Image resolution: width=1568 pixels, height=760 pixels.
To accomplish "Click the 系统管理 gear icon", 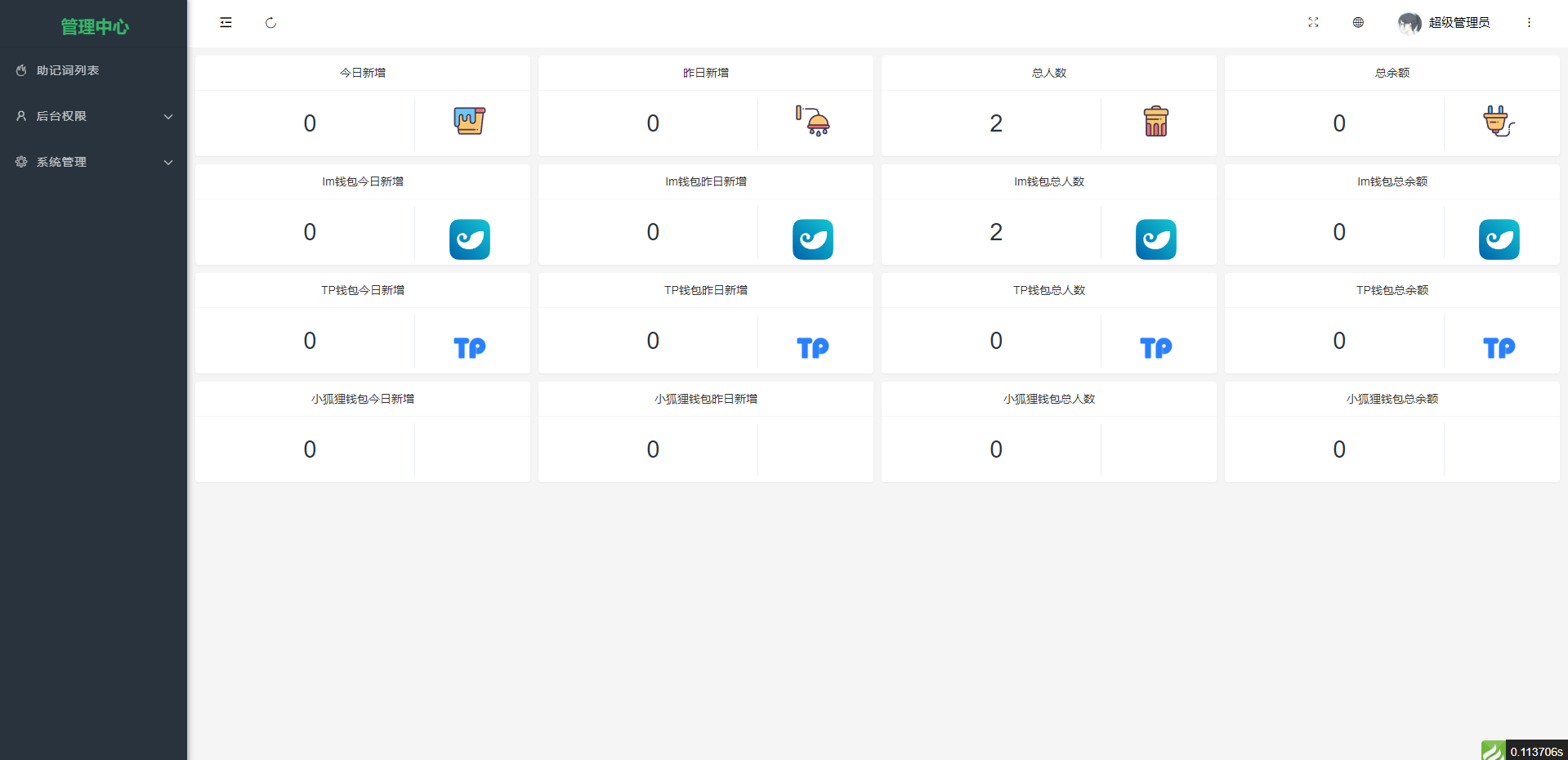I will coord(21,162).
